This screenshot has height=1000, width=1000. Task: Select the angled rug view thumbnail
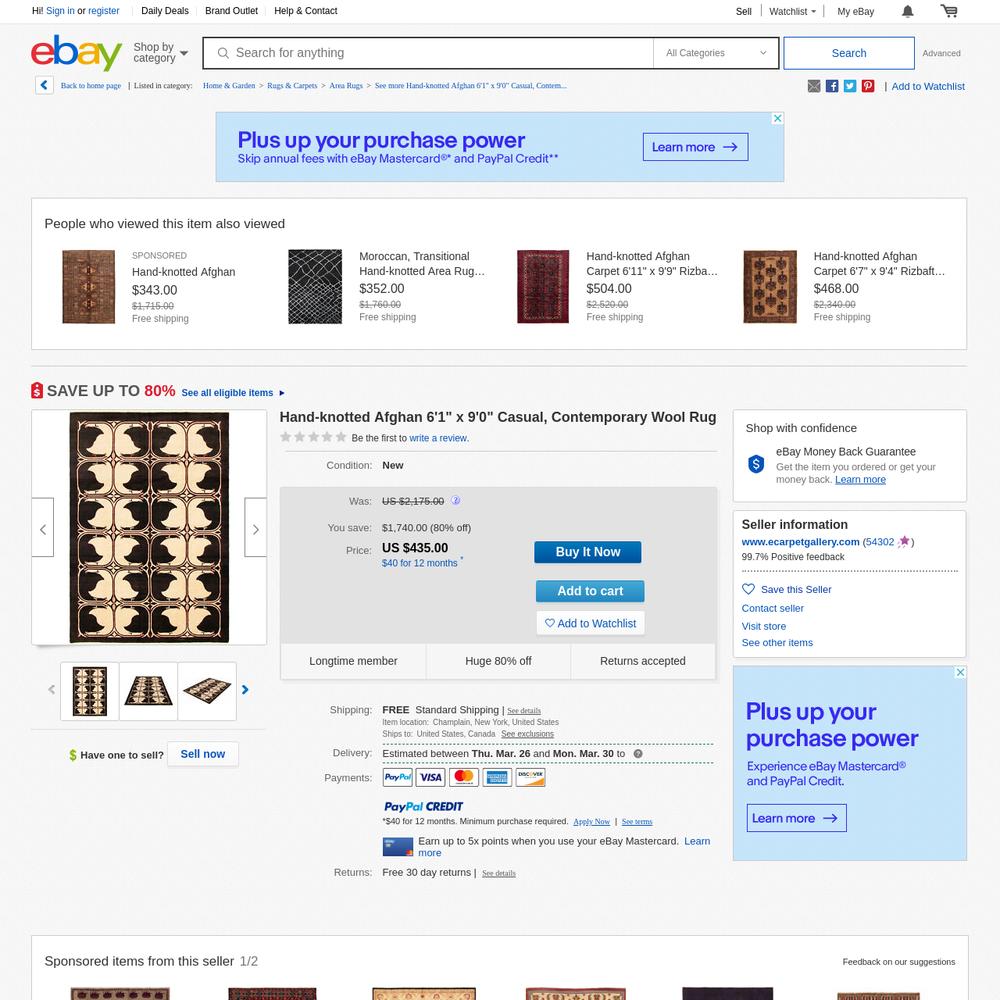207,691
